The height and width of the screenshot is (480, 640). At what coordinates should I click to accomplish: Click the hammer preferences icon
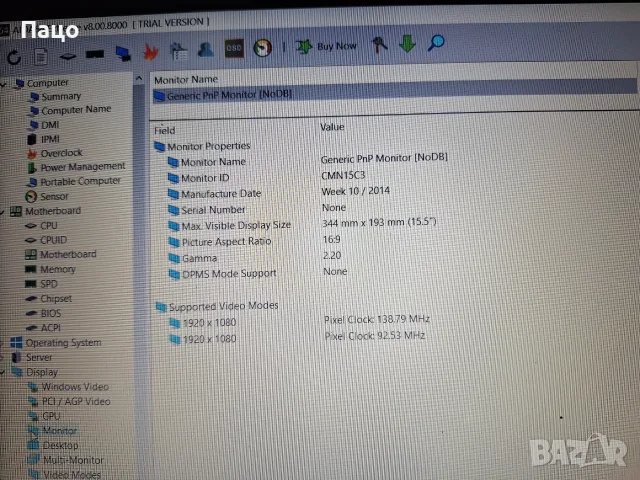(x=380, y=45)
